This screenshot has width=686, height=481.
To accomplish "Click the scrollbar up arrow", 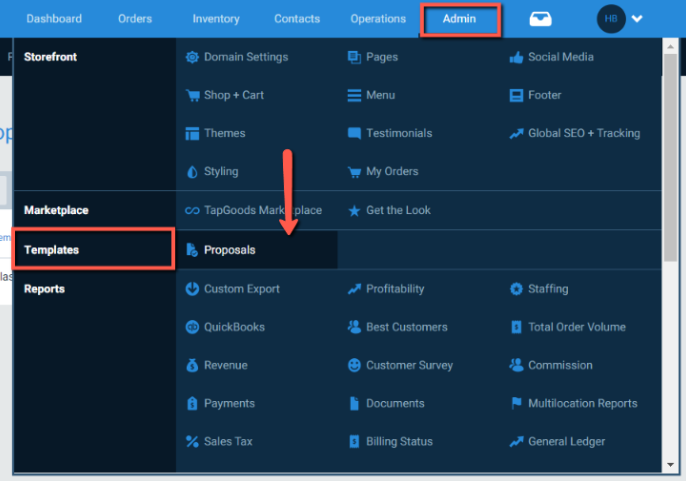I will pyautogui.click(x=670, y=46).
